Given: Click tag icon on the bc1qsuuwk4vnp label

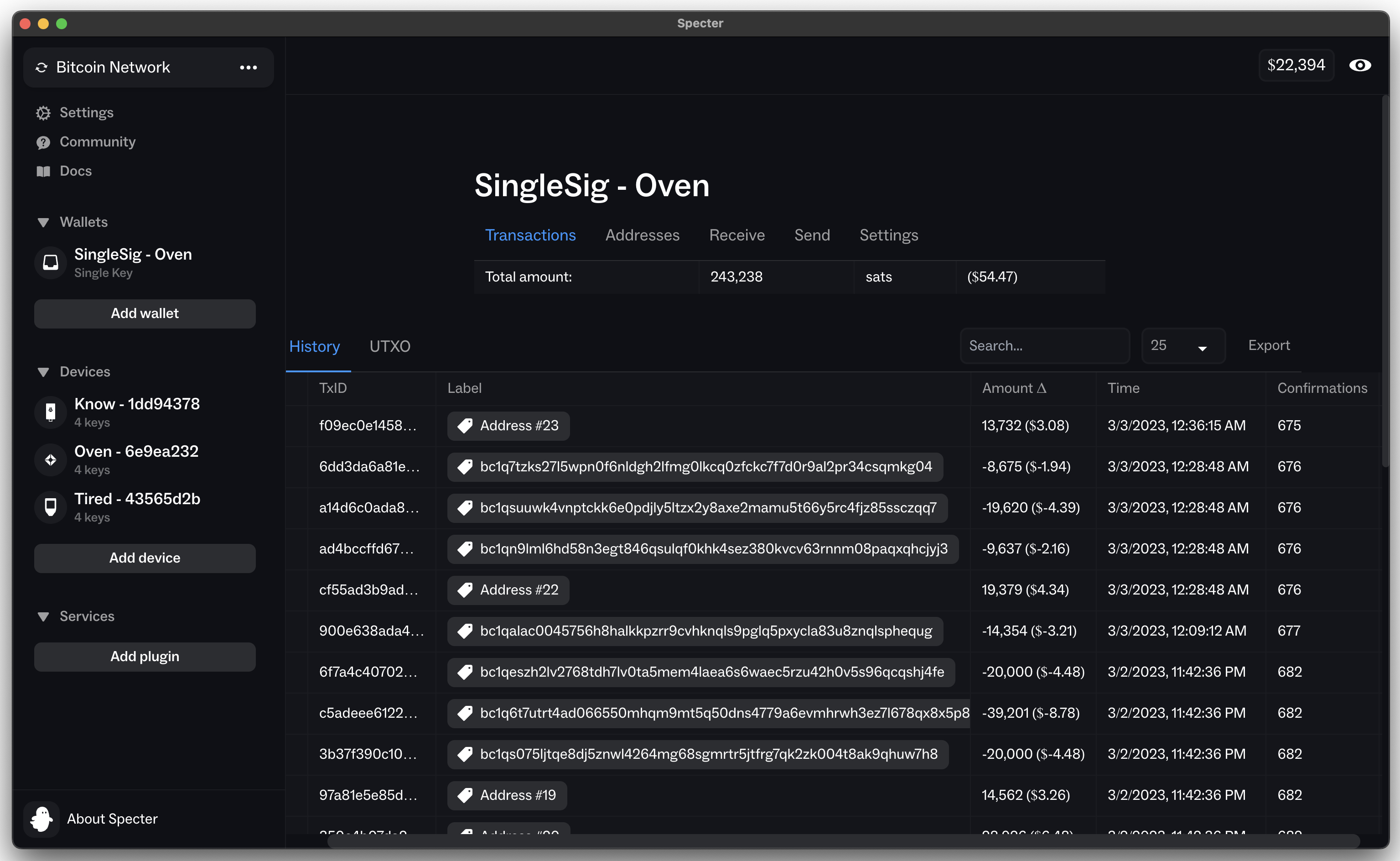Looking at the screenshot, I should click(465, 507).
